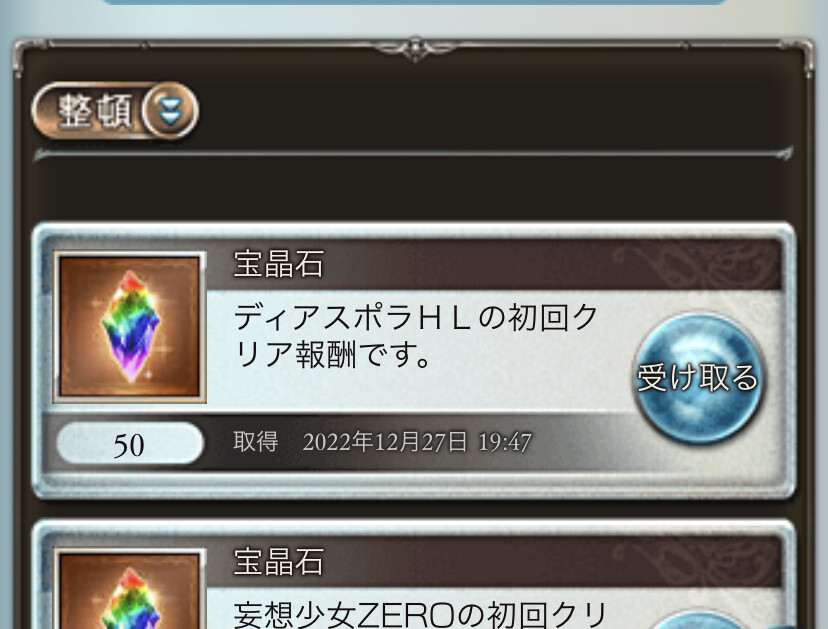Open the 整頓 sort dropdown
The image size is (828, 629).
tap(115, 110)
